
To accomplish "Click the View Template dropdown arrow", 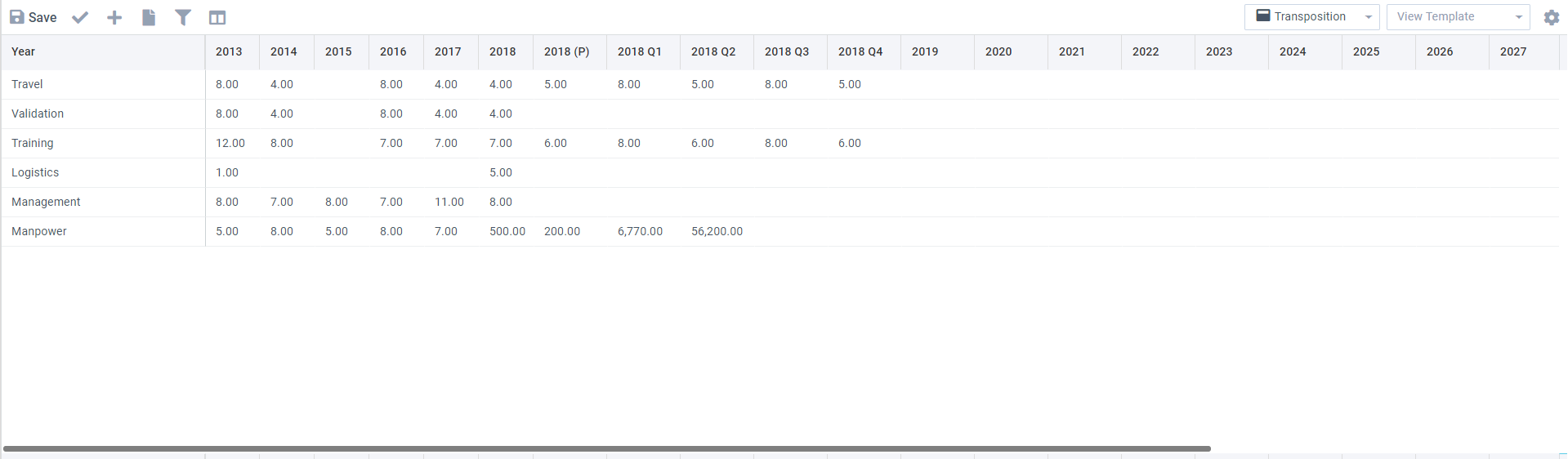I will coord(1518,17).
